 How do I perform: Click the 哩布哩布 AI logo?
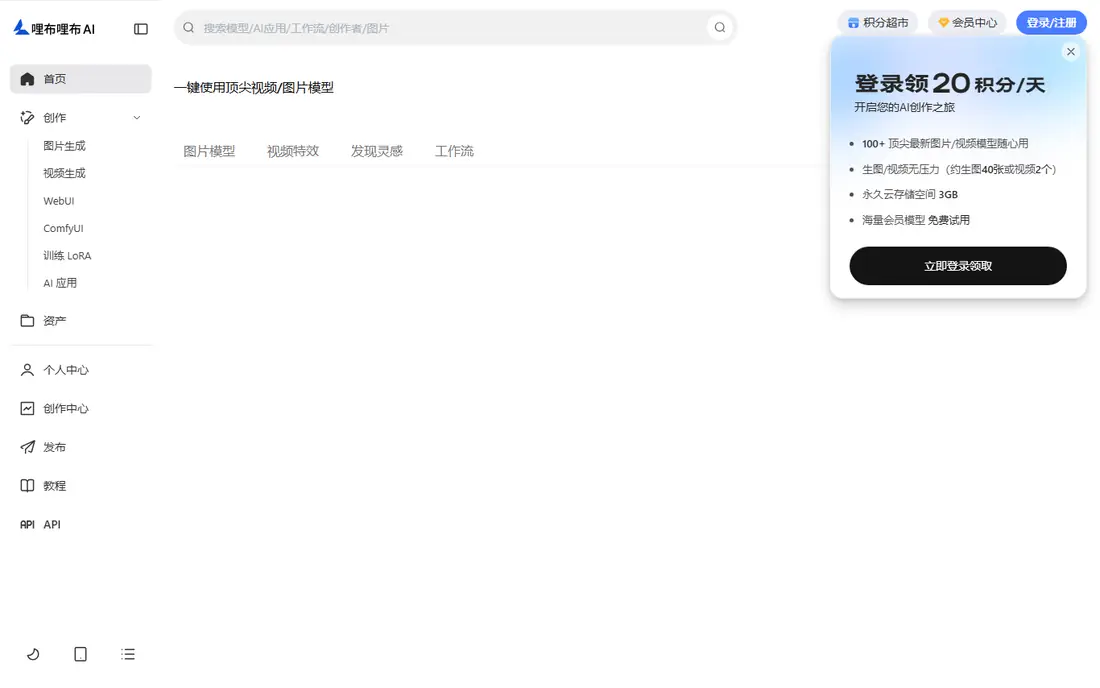point(54,28)
